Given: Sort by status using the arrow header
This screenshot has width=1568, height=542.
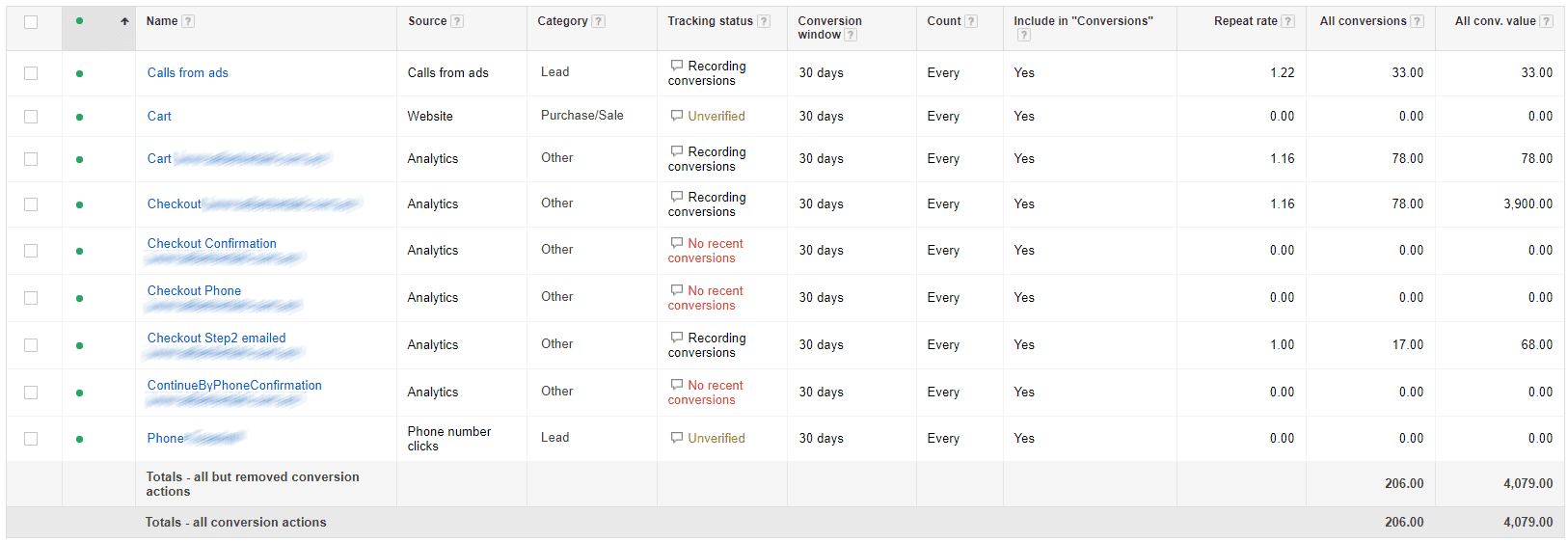Looking at the screenshot, I should 124,21.
